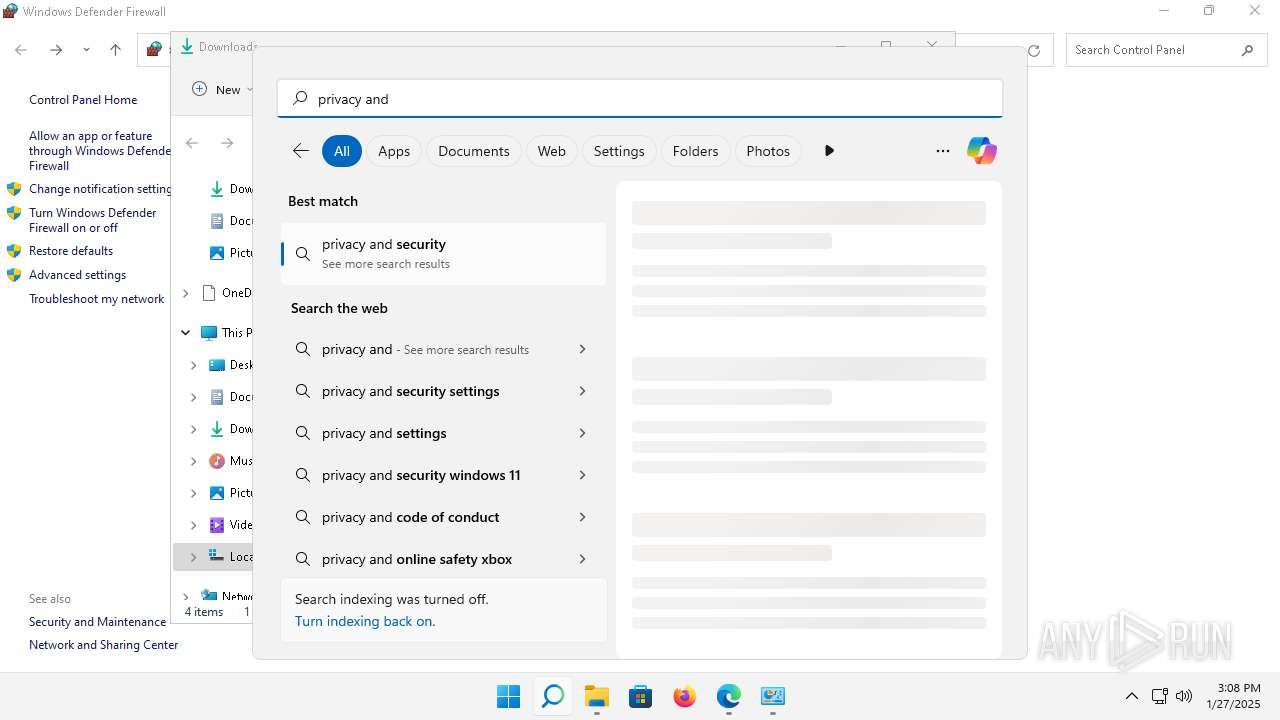The height and width of the screenshot is (720, 1280).
Task: Click 'Turn indexing back on' link
Action: pyautogui.click(x=365, y=621)
